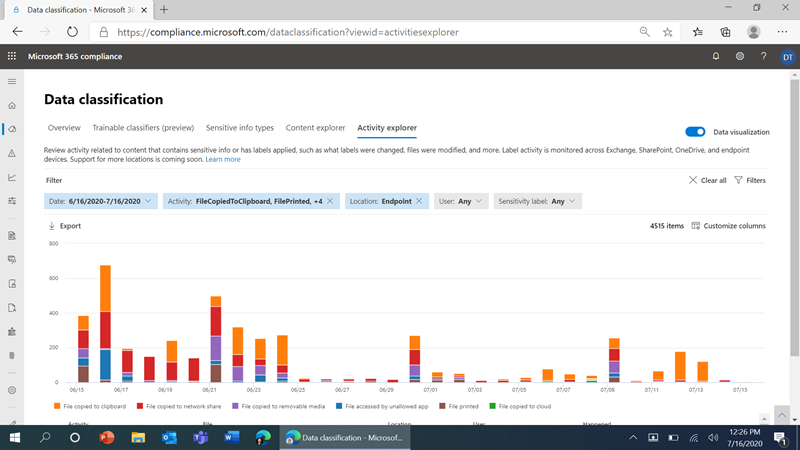
Task: Expand the Date range filter dropdown
Action: pyautogui.click(x=101, y=201)
